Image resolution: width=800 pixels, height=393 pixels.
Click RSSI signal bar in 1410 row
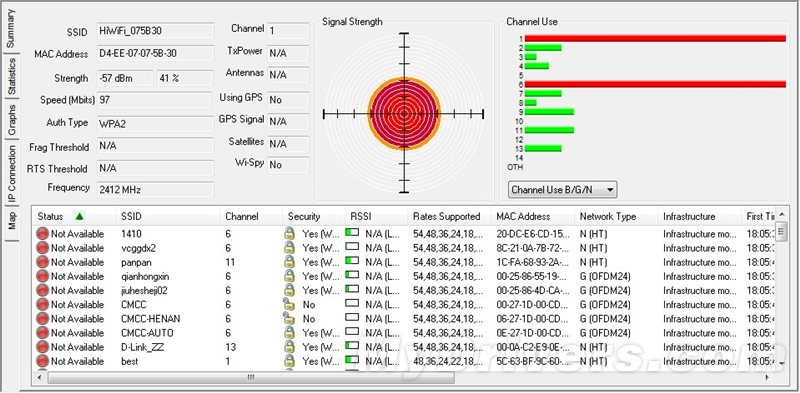point(353,233)
